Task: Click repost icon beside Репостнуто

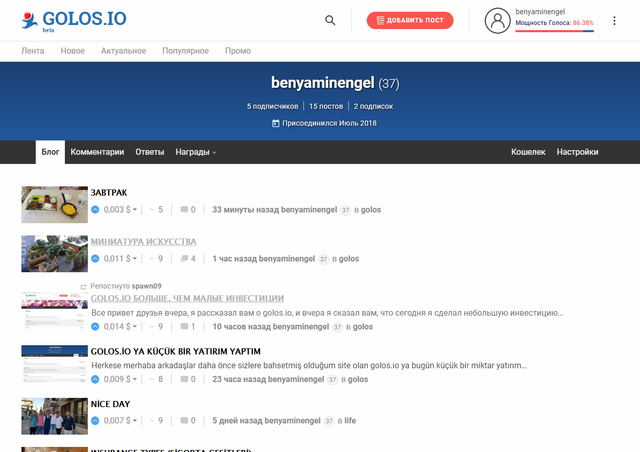Action: point(84,287)
